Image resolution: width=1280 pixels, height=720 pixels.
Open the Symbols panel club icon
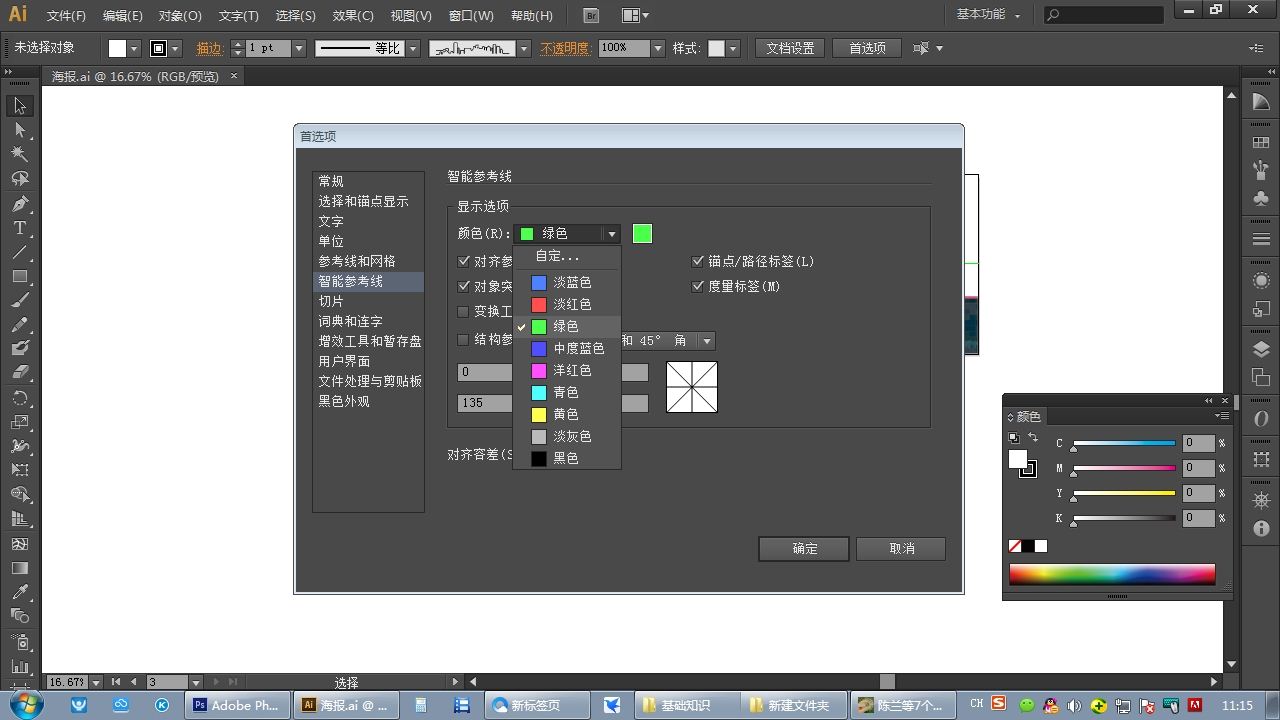point(1261,199)
